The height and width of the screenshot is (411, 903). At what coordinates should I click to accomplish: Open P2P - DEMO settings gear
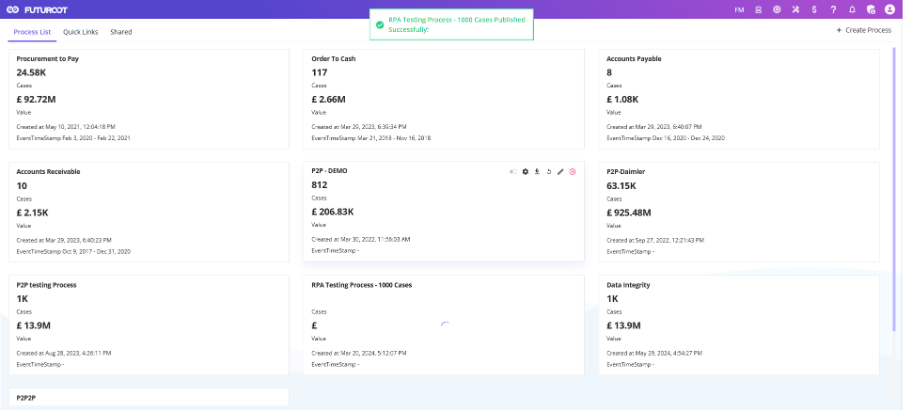tap(525, 172)
